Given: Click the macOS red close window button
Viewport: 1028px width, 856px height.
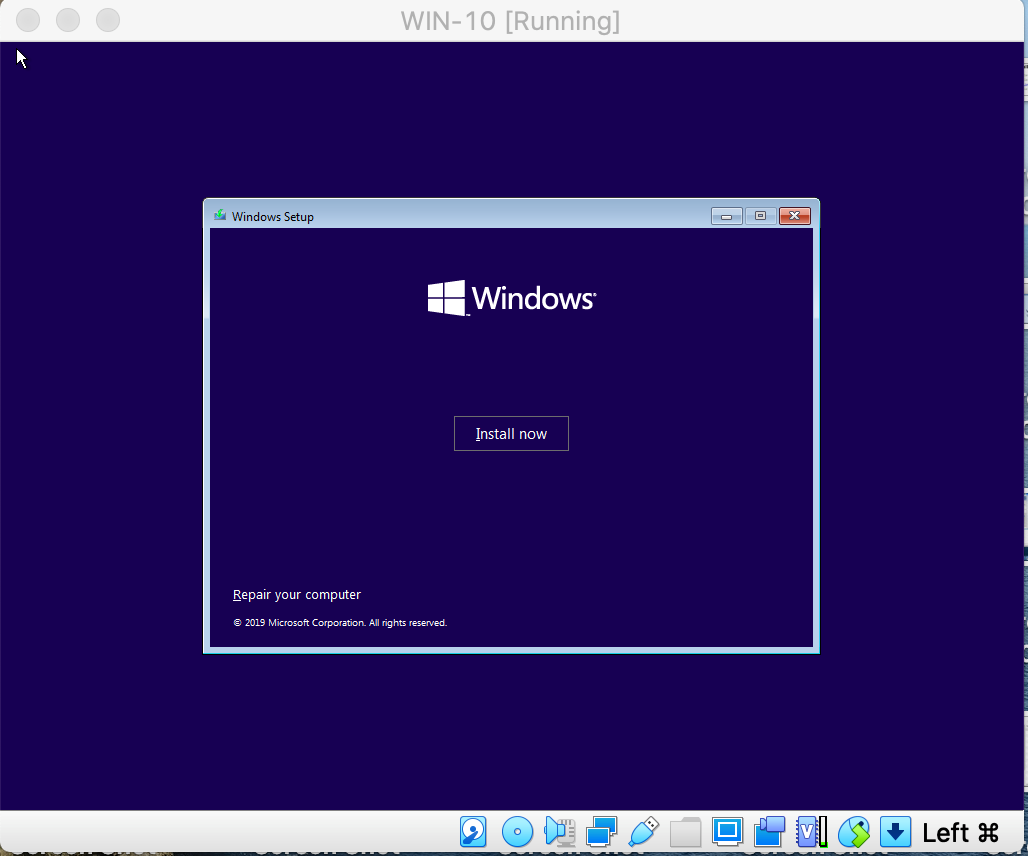Looking at the screenshot, I should click(28, 20).
